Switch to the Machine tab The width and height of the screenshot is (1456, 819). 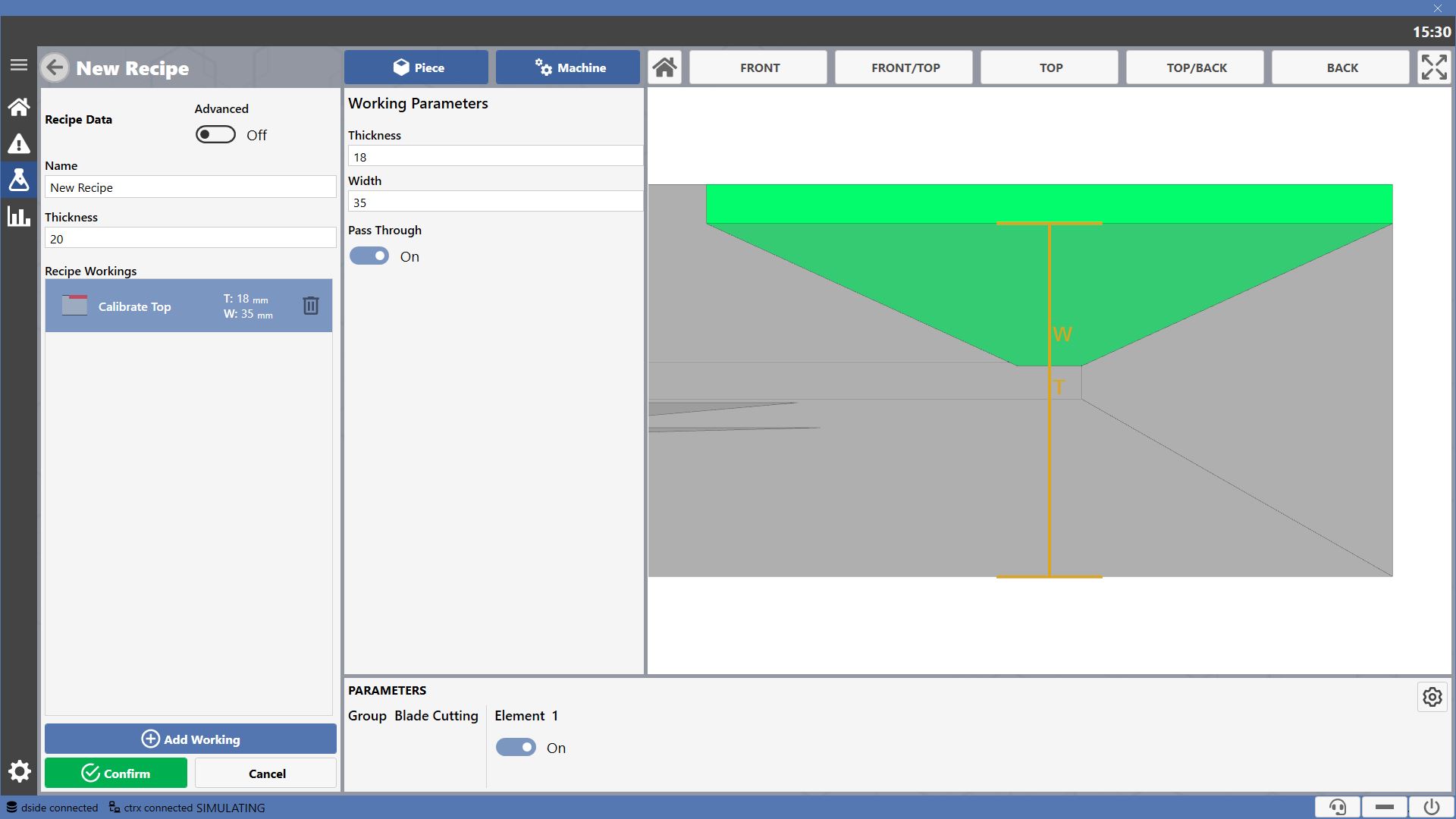568,67
